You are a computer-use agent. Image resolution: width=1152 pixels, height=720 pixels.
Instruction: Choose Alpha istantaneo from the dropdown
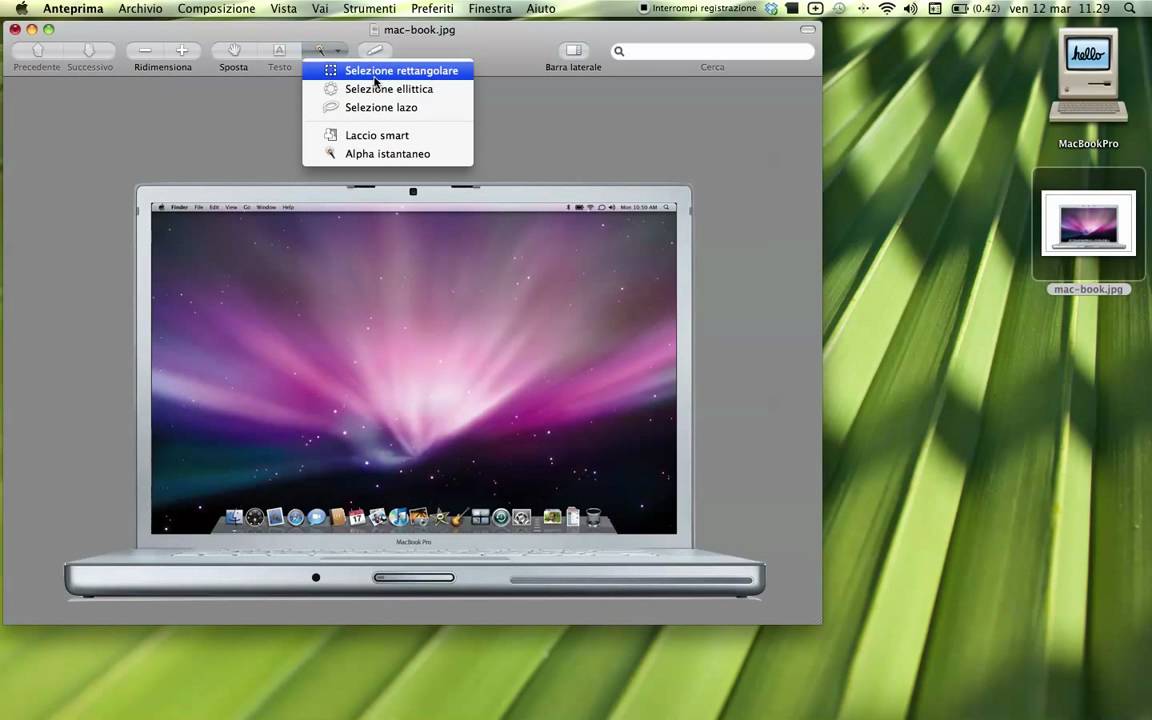387,154
